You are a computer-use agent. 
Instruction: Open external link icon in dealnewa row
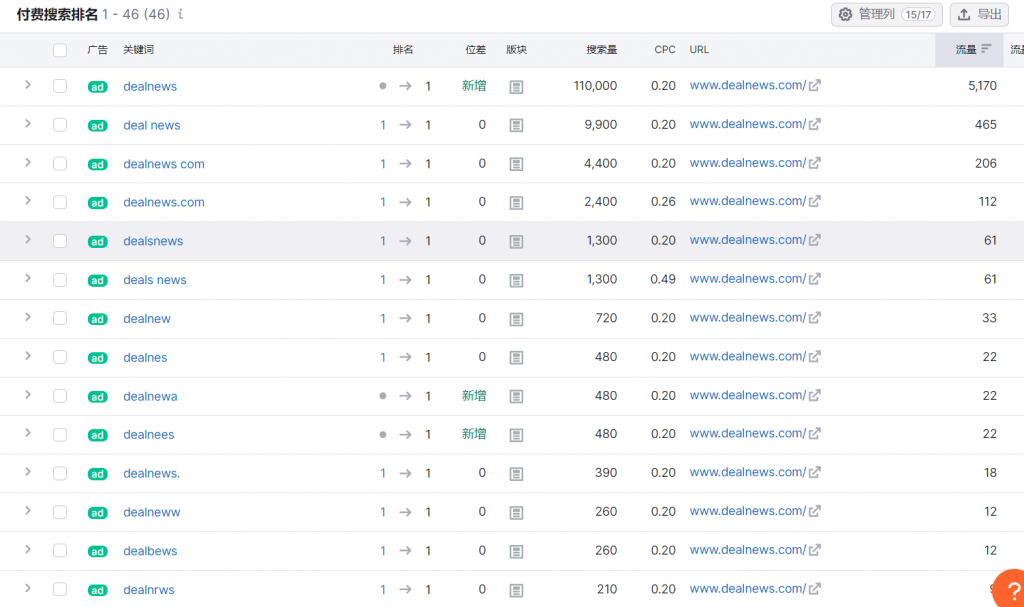point(814,395)
